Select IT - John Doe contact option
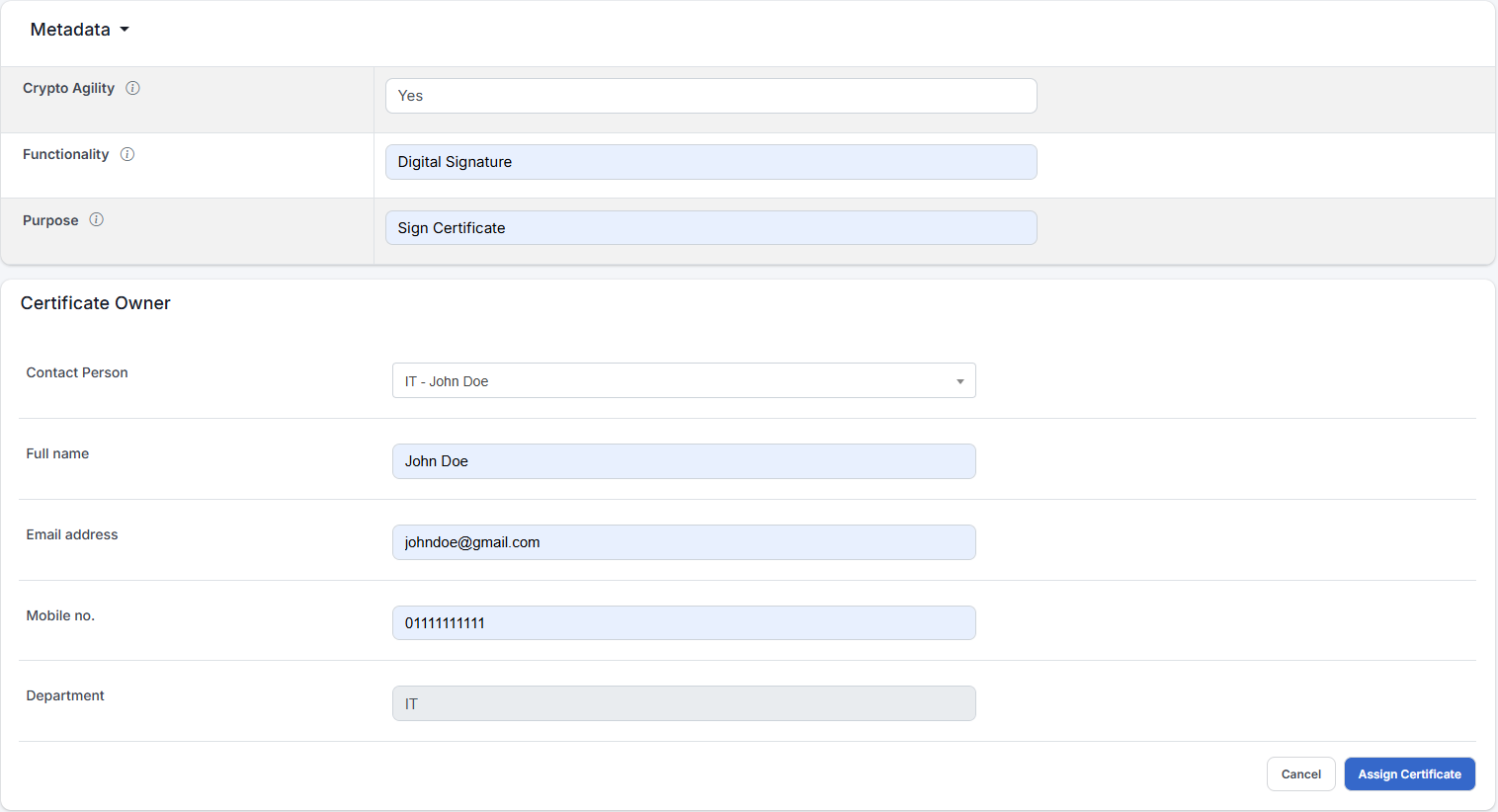 pos(684,380)
